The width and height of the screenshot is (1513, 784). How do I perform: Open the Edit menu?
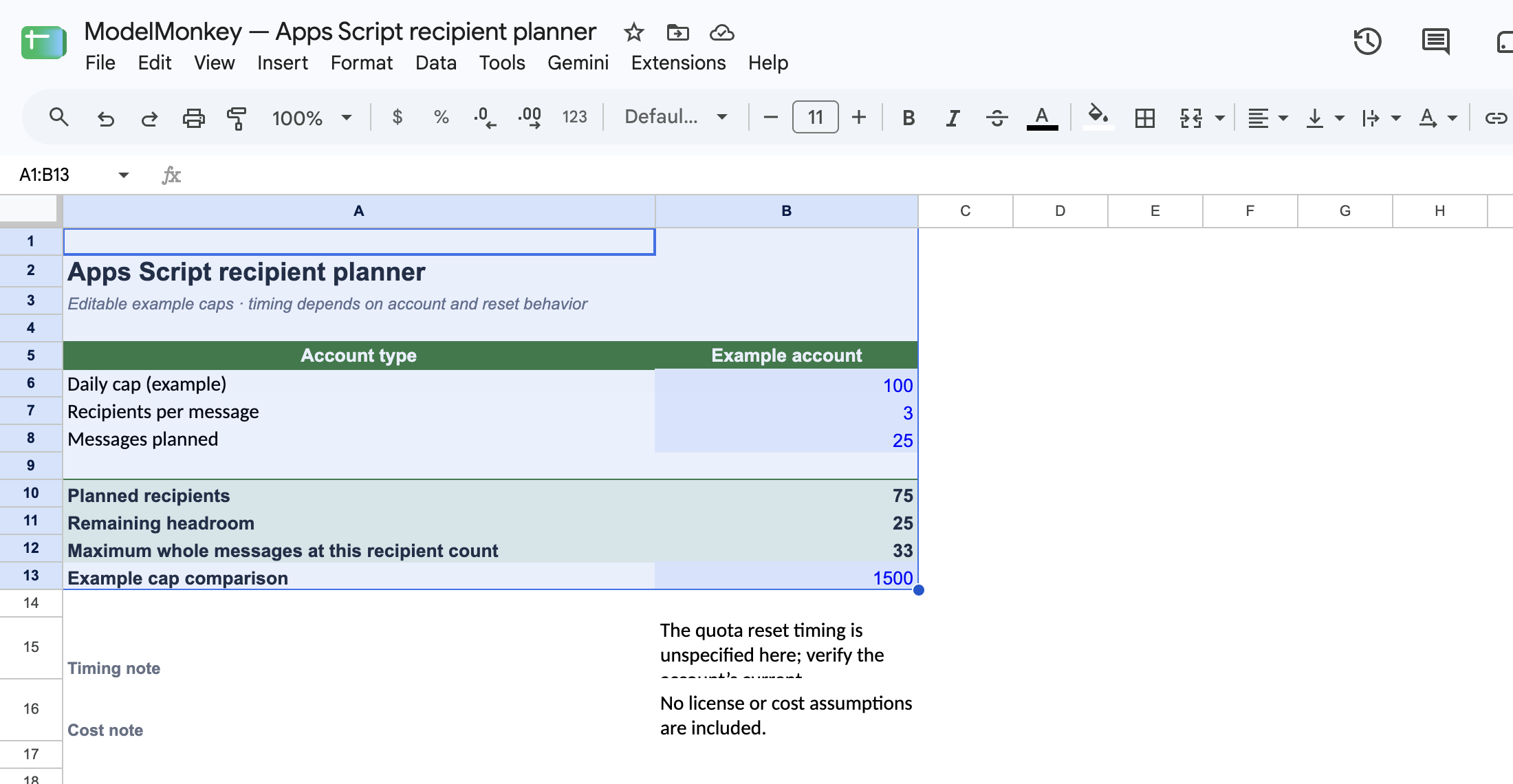pyautogui.click(x=154, y=63)
